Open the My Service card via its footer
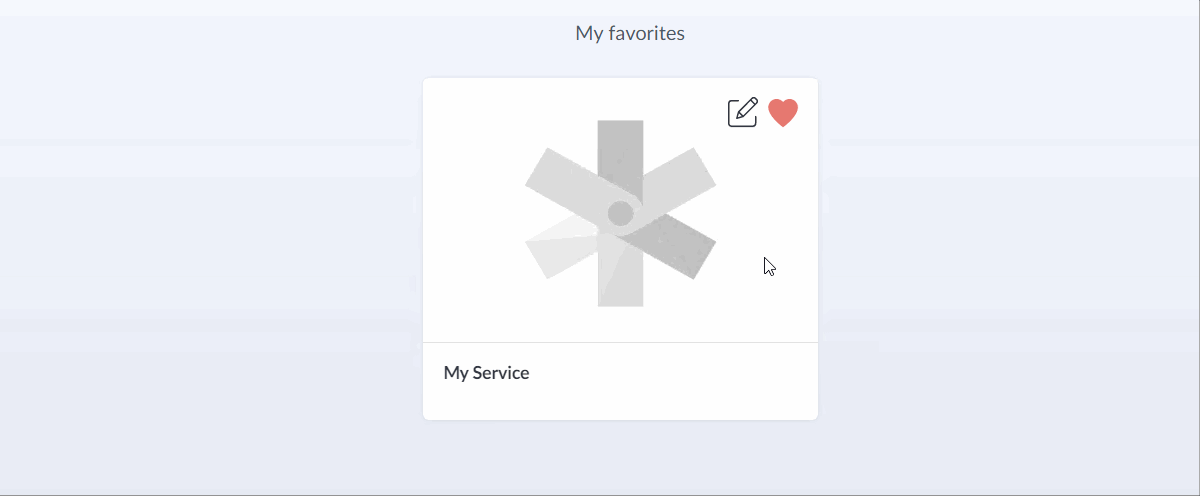 click(620, 380)
